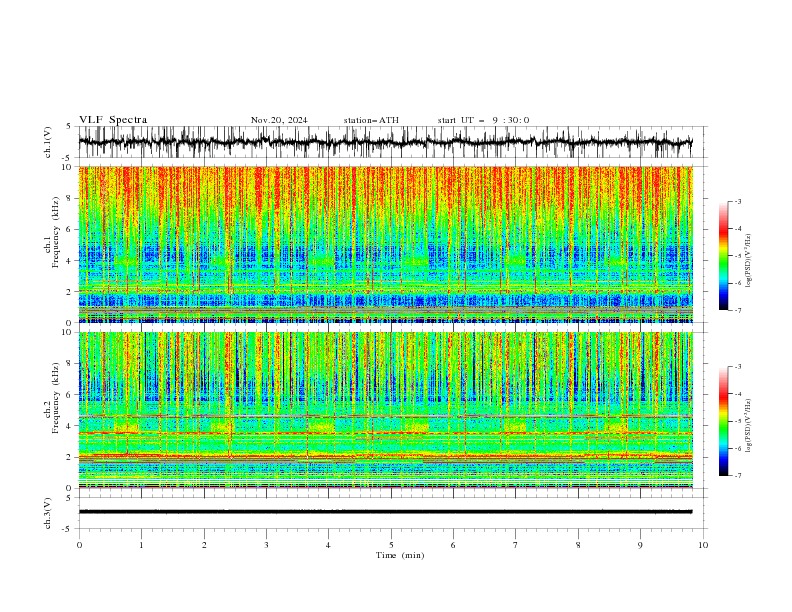792x612 pixels.
Task: Click the '4' tick on ch.2 frequency axis
Action: point(71,426)
